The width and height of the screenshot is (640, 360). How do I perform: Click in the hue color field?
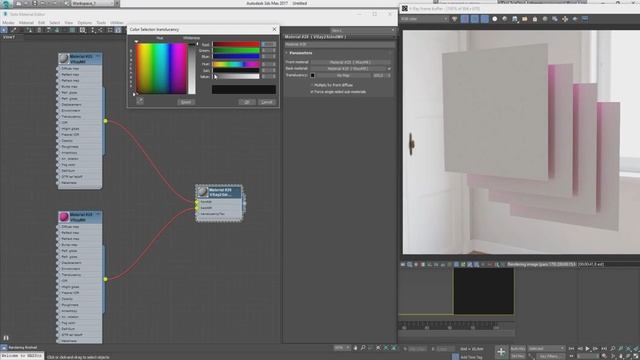161,69
